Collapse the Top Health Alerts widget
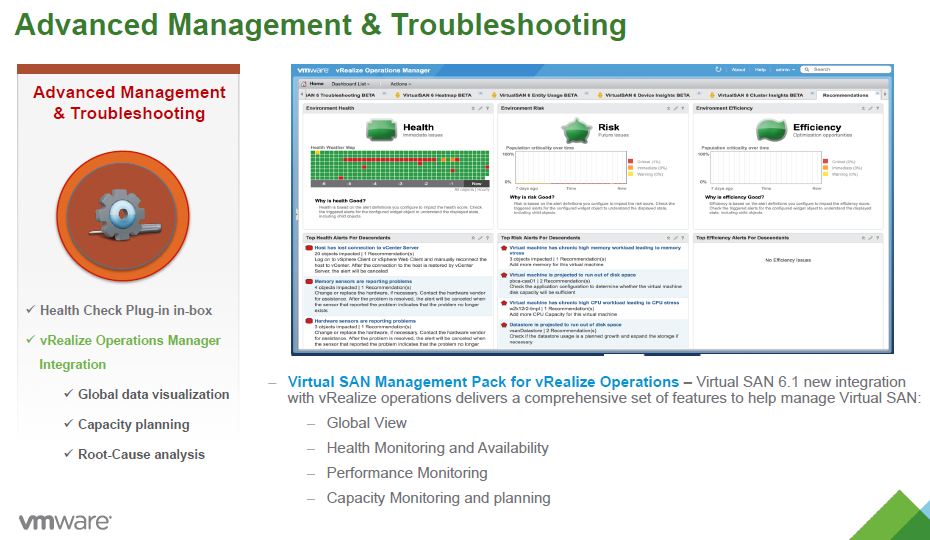This screenshot has height=540, width=930. (472, 238)
